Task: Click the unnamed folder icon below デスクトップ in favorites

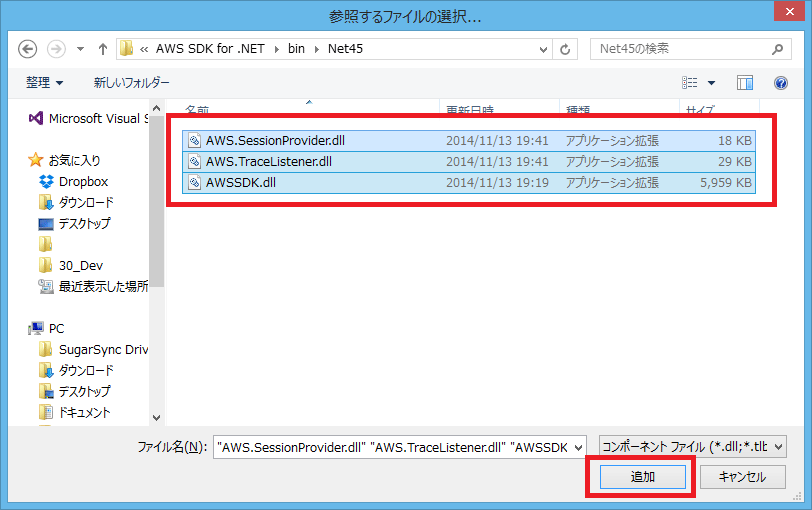Action: [x=46, y=244]
